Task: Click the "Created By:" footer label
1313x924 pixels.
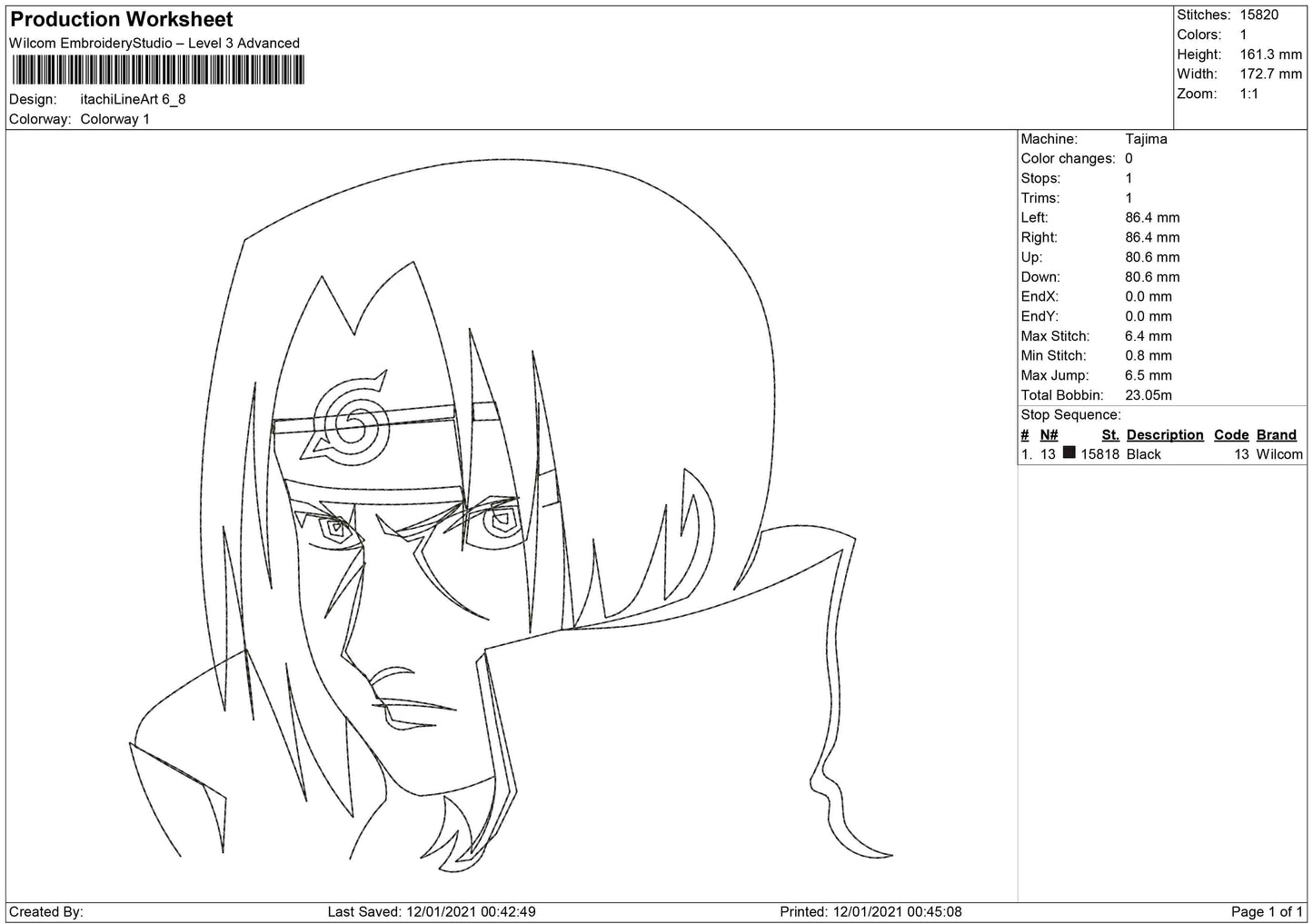Action: pyautogui.click(x=46, y=911)
